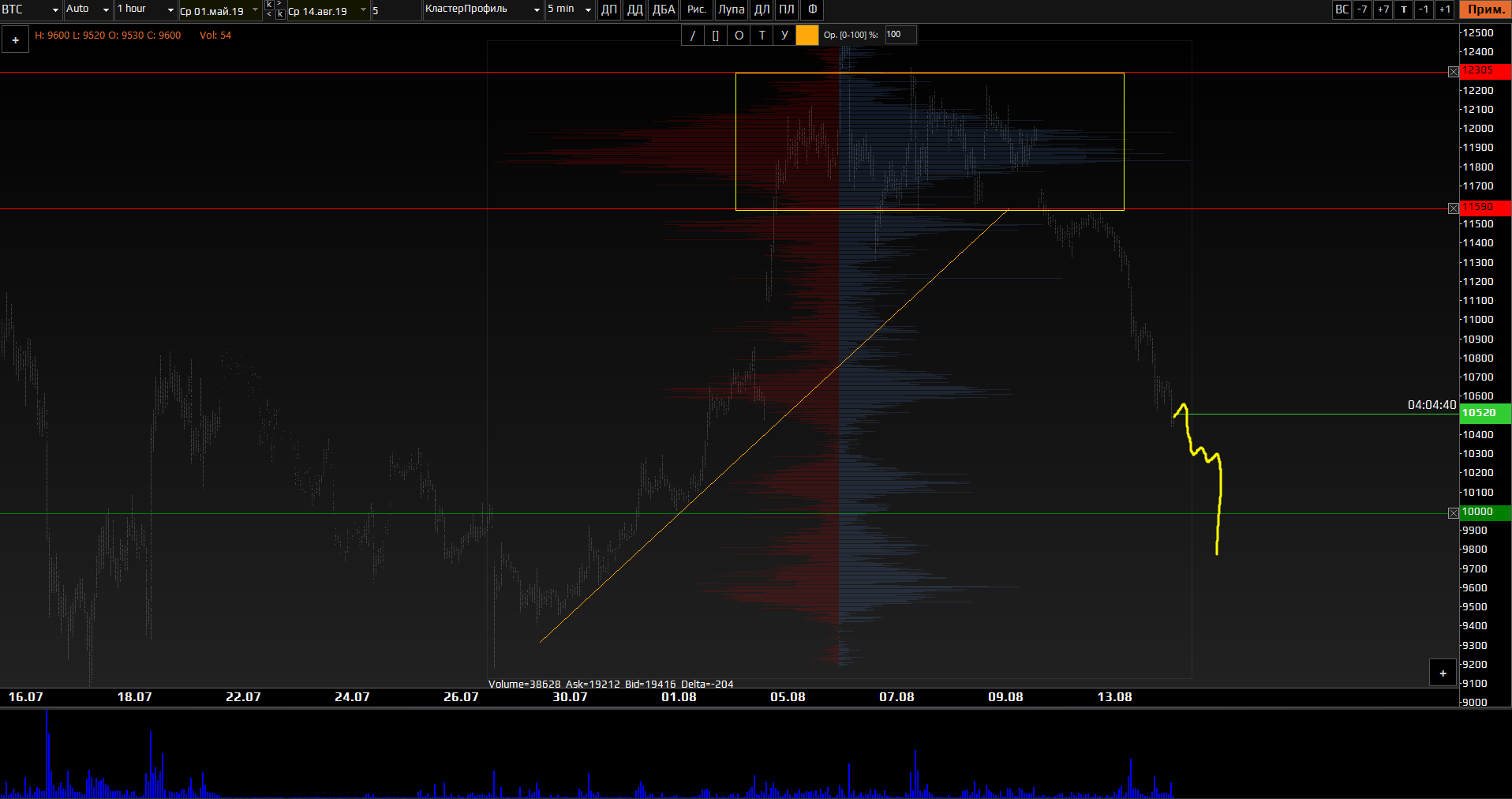
Task: Open the КластерПрофиль chart type dropdown
Action: [x=482, y=9]
